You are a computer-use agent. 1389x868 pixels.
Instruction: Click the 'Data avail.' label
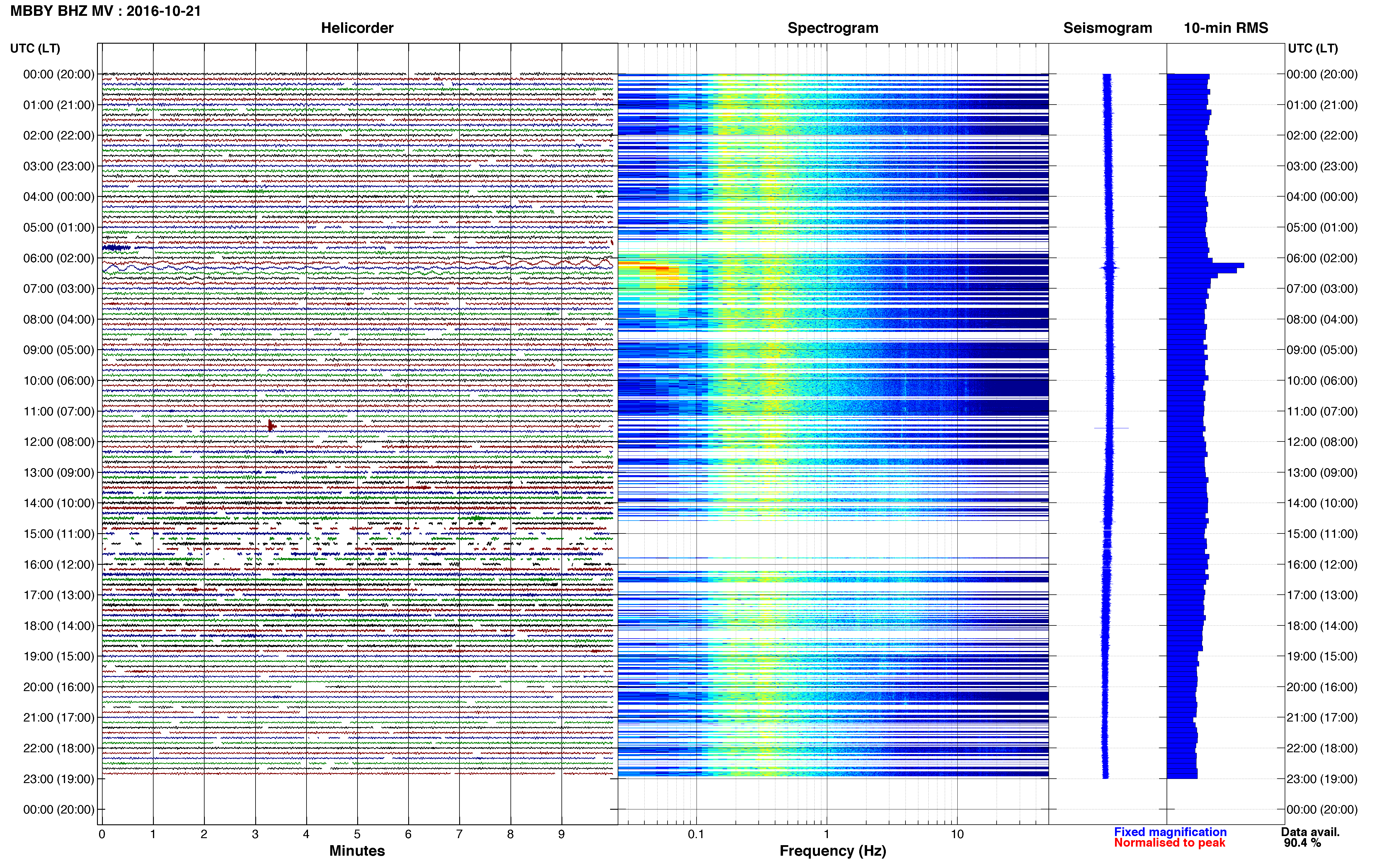coord(1310,832)
